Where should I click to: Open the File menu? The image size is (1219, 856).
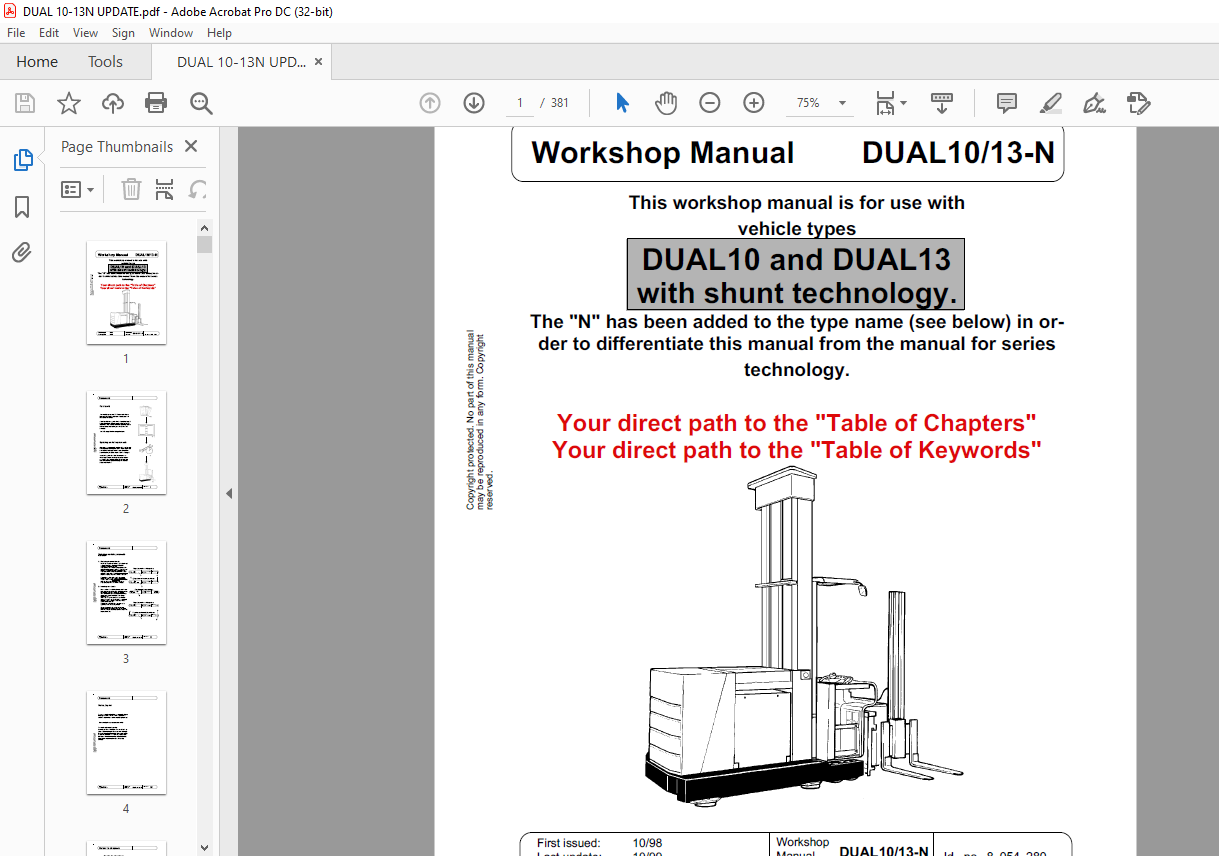(16, 33)
